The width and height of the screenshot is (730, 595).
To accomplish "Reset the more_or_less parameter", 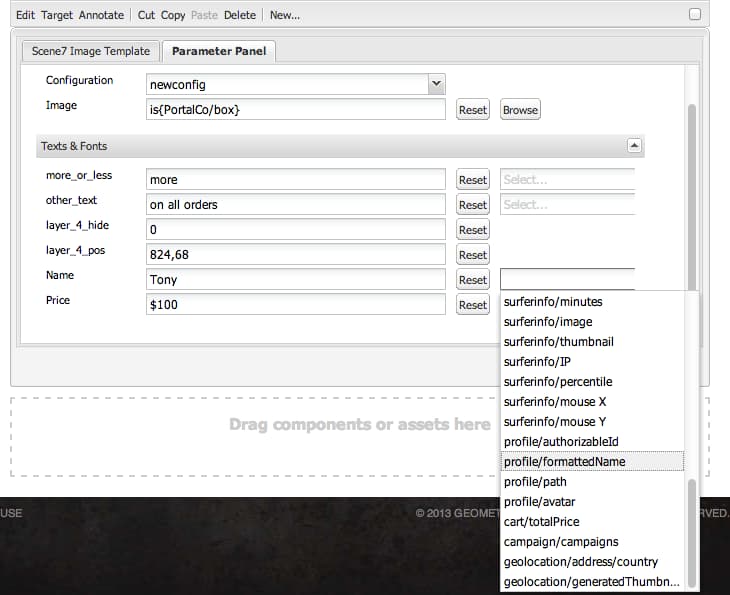I will tap(473, 180).
